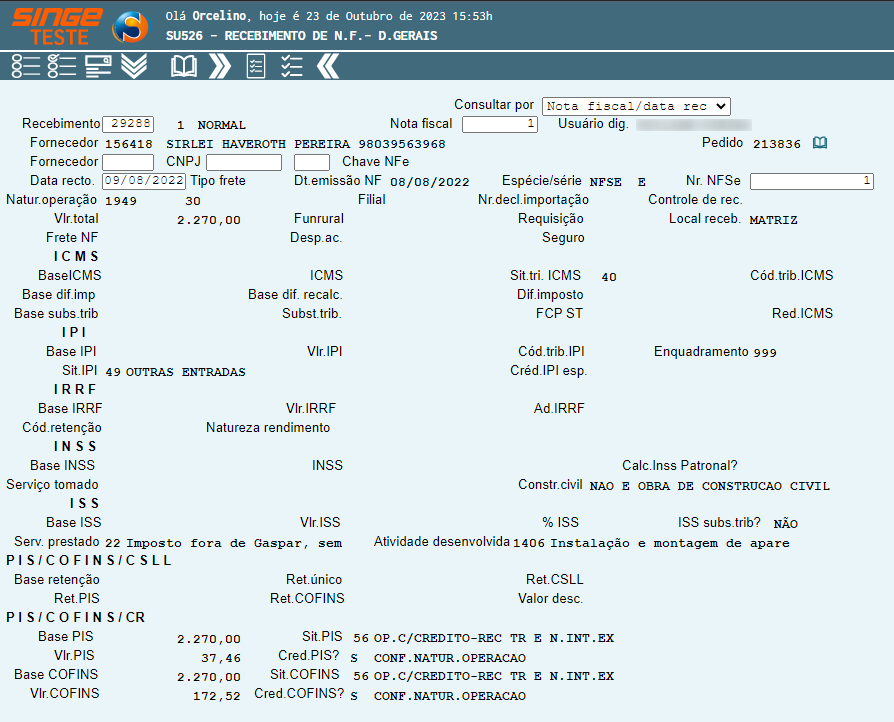Click CONF.NATUR.OPERACAO beside Cred.PIS?
The image size is (894, 722).
click(450, 658)
